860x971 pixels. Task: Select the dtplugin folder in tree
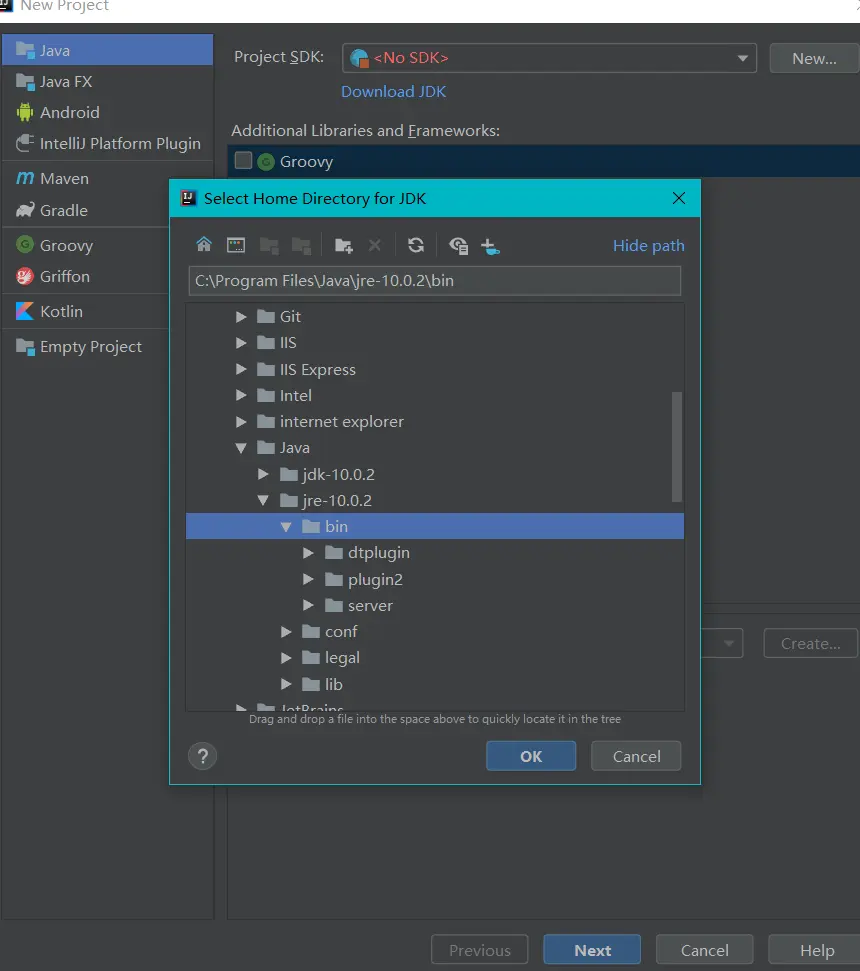tap(435, 553)
